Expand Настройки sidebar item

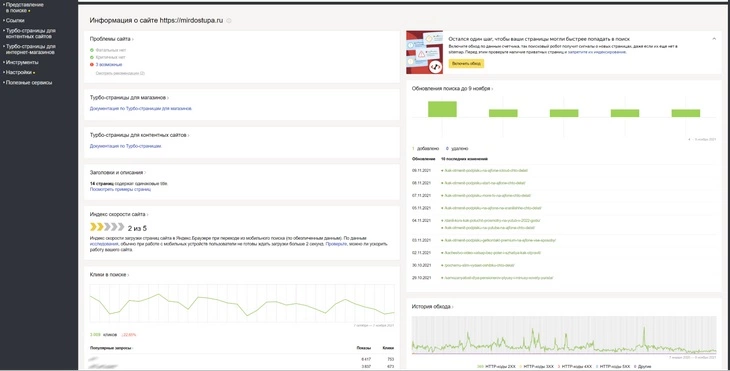tap(19, 72)
